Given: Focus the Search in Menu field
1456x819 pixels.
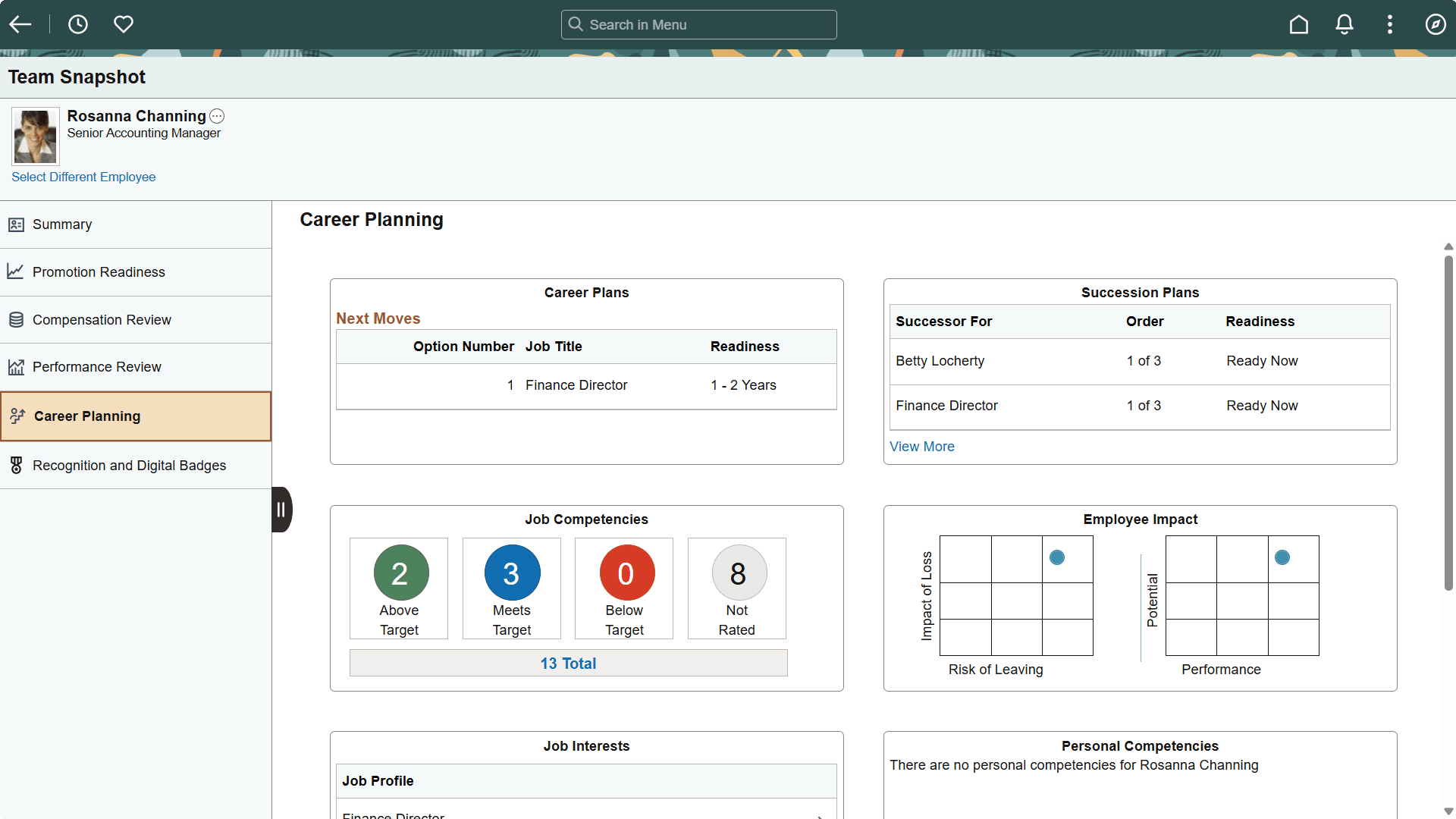Looking at the screenshot, I should click(x=699, y=24).
